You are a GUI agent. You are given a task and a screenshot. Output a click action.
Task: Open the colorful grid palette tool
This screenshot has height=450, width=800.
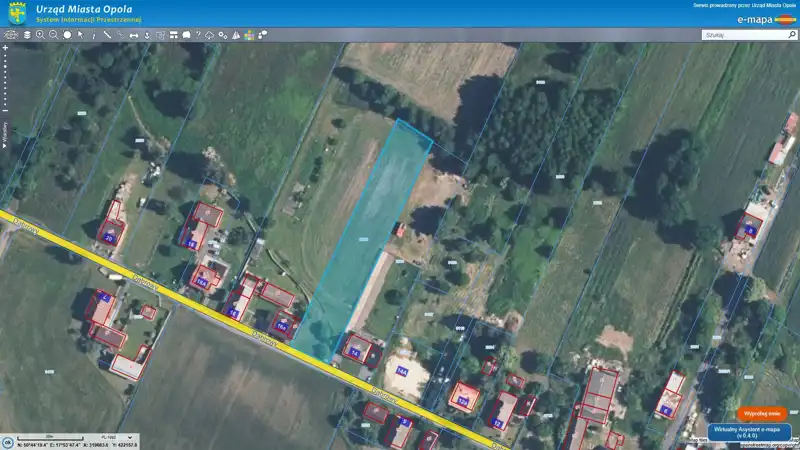249,35
